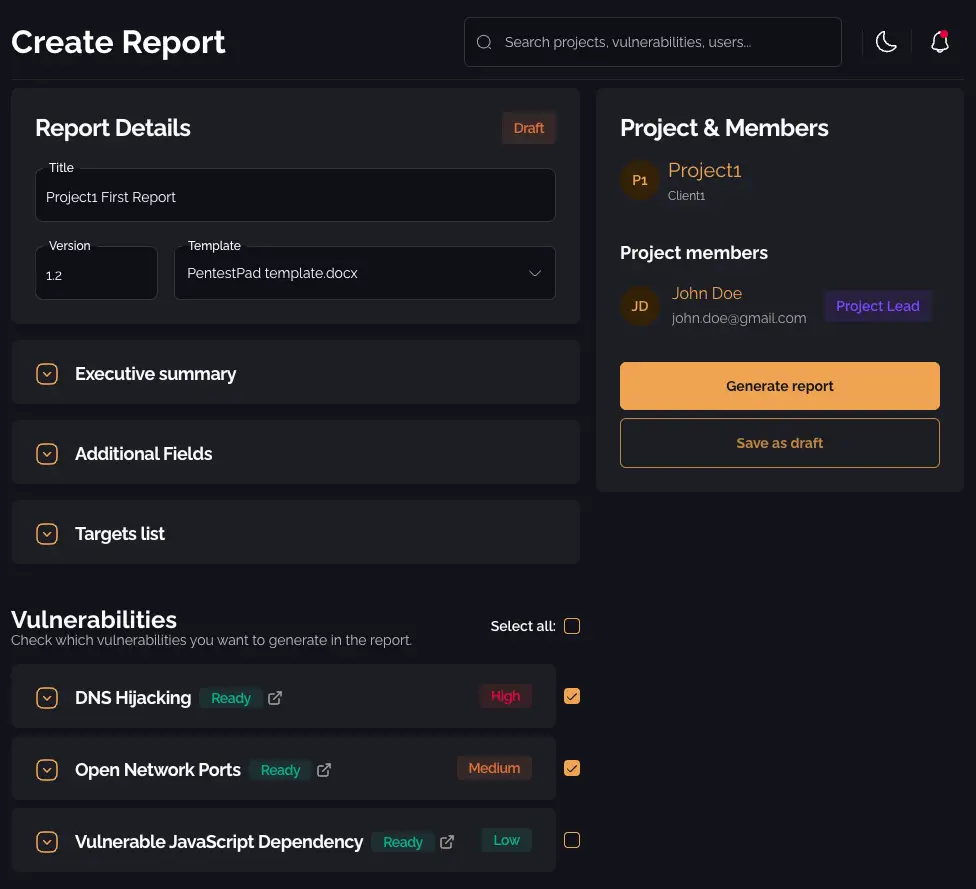This screenshot has height=889, width=976.
Task: Open DNS Hijacking in a new tab via external link icon
Action: tap(275, 698)
